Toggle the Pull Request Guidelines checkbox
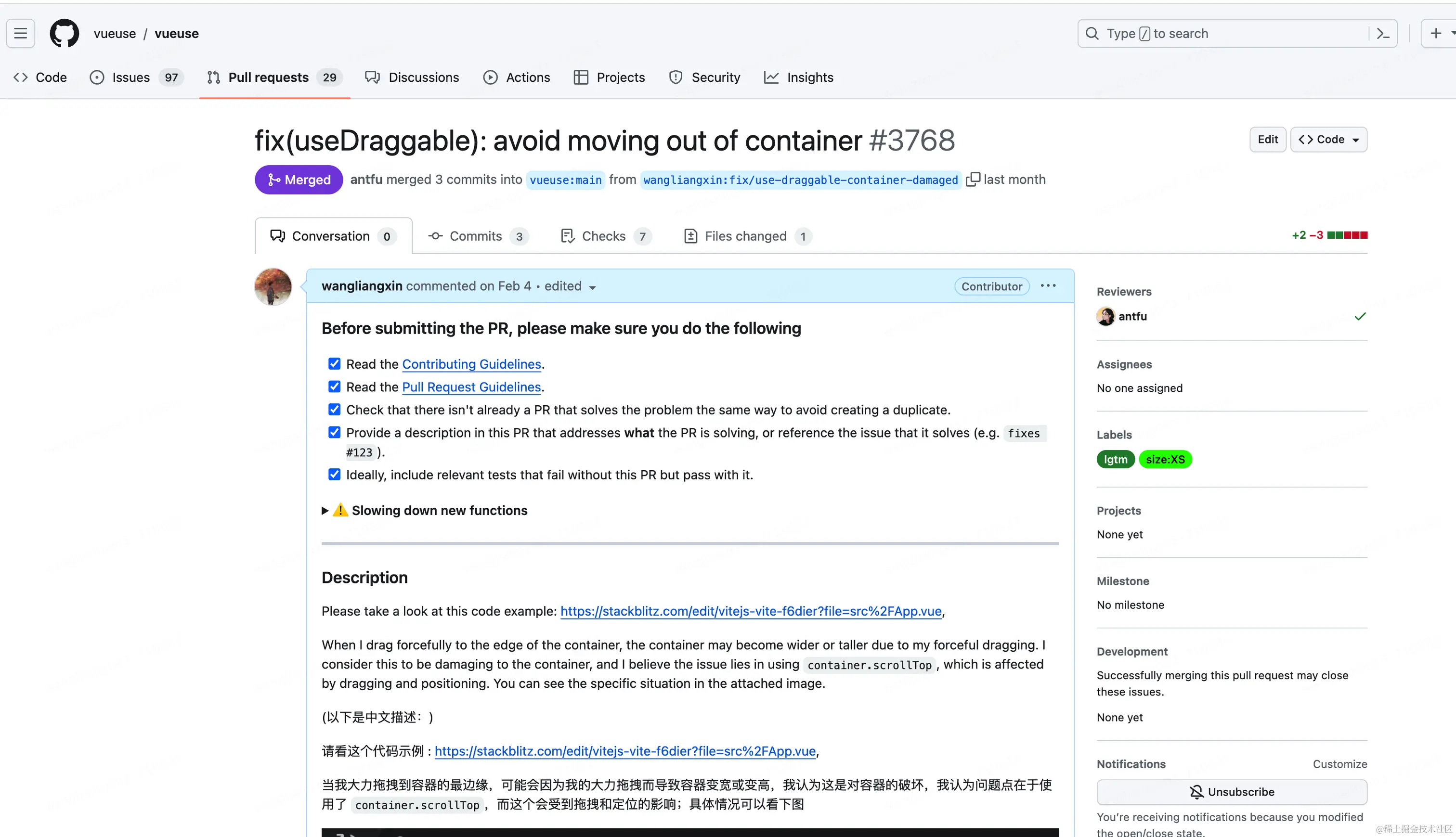The height and width of the screenshot is (837, 1456). (334, 387)
